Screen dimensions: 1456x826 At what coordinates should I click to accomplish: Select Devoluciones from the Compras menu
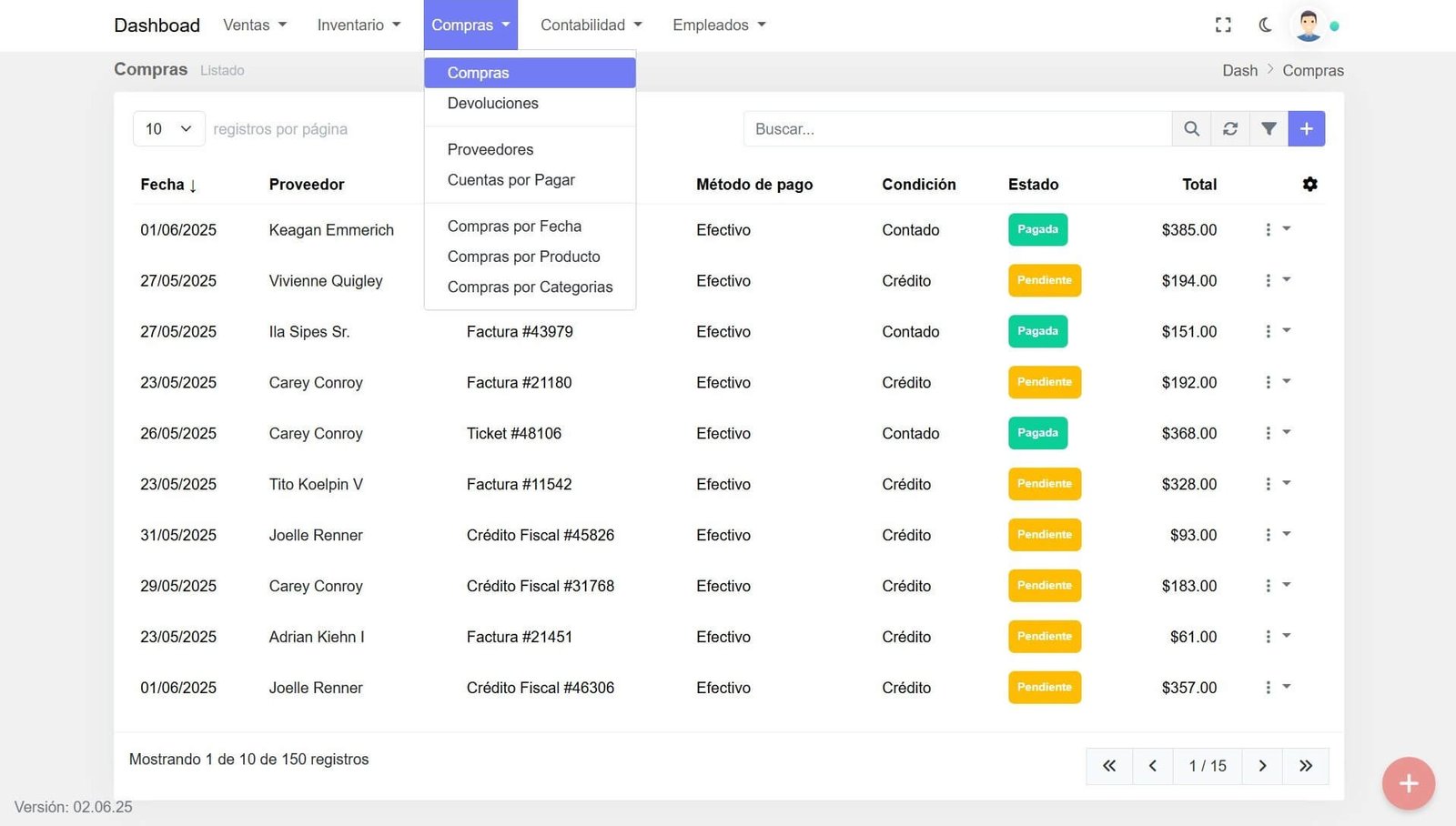click(492, 104)
